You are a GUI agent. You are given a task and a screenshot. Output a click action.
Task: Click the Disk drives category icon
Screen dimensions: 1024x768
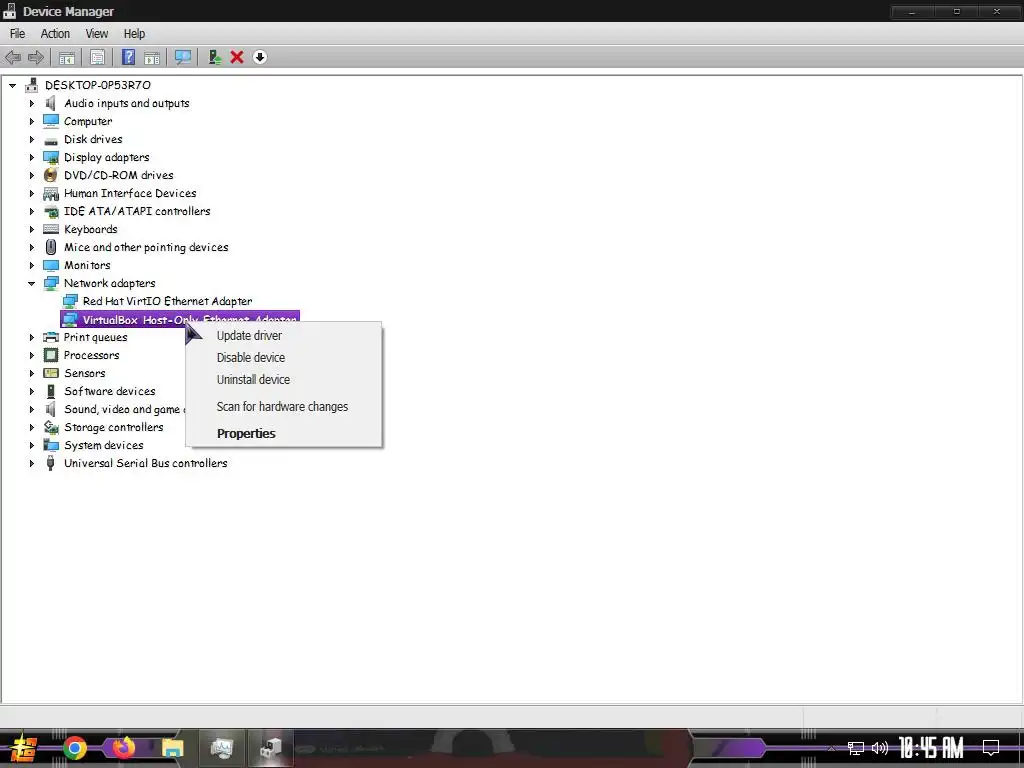coord(51,140)
